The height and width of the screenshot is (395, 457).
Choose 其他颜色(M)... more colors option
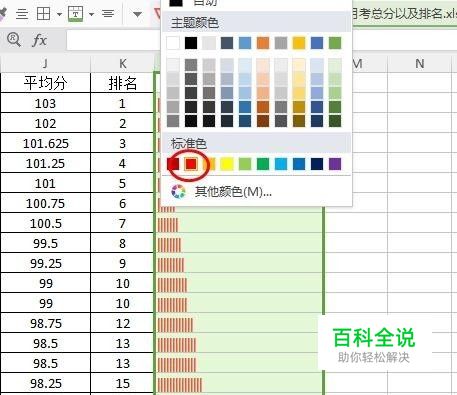tap(233, 192)
